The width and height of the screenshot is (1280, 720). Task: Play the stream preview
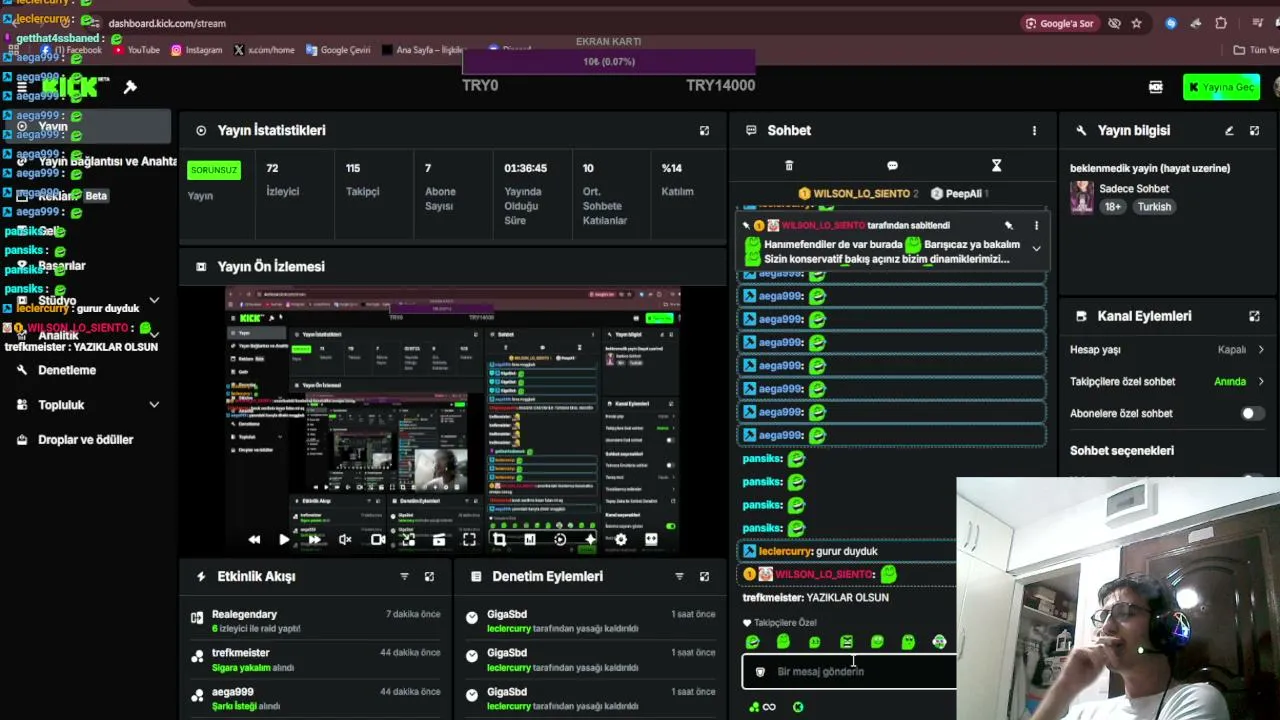(284, 539)
